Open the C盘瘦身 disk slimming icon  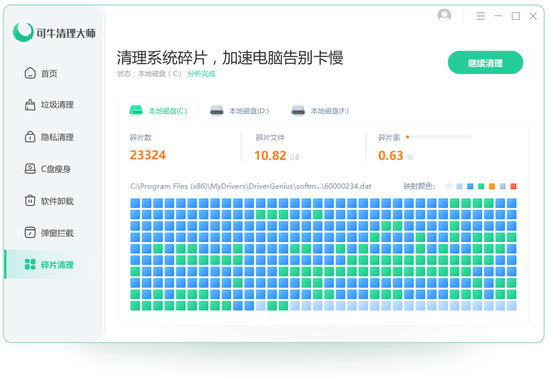(x=30, y=169)
